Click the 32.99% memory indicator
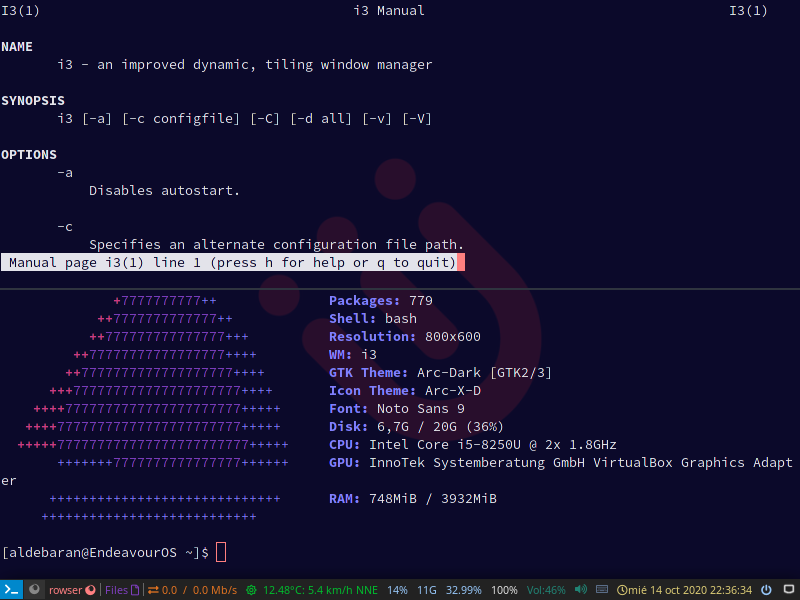The height and width of the screenshot is (600, 800). coord(463,590)
